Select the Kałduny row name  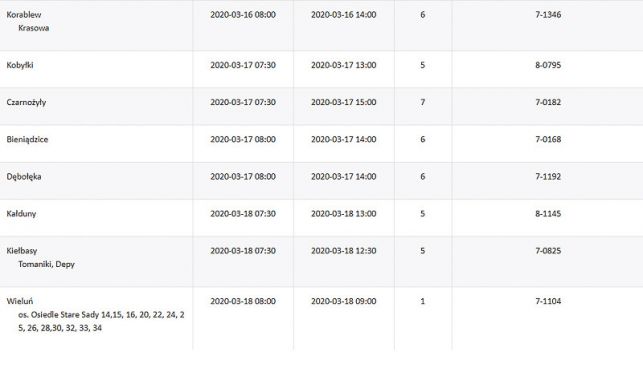coord(21,214)
